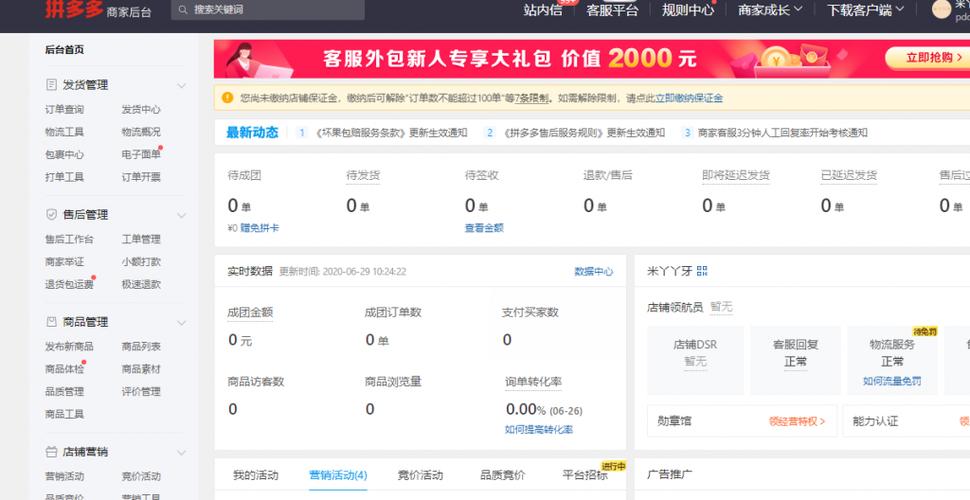Open 订单查询 in sidebar

(64, 110)
